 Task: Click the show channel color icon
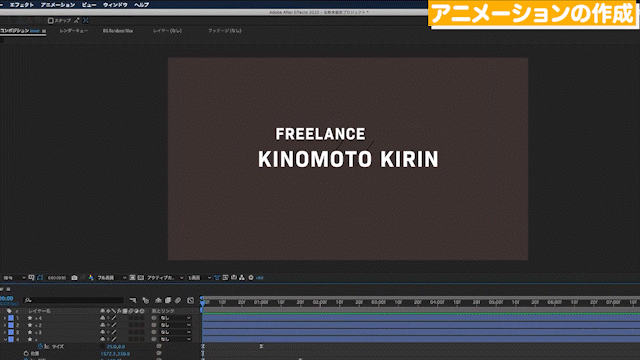pos(91,278)
